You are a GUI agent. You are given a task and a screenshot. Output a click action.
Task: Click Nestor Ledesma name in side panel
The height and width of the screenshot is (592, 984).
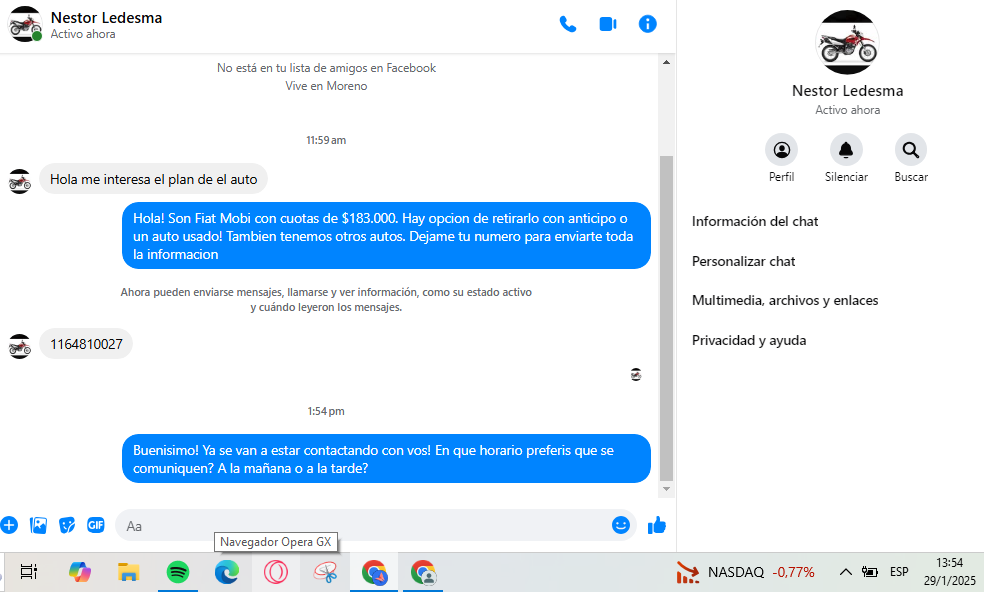click(x=847, y=91)
